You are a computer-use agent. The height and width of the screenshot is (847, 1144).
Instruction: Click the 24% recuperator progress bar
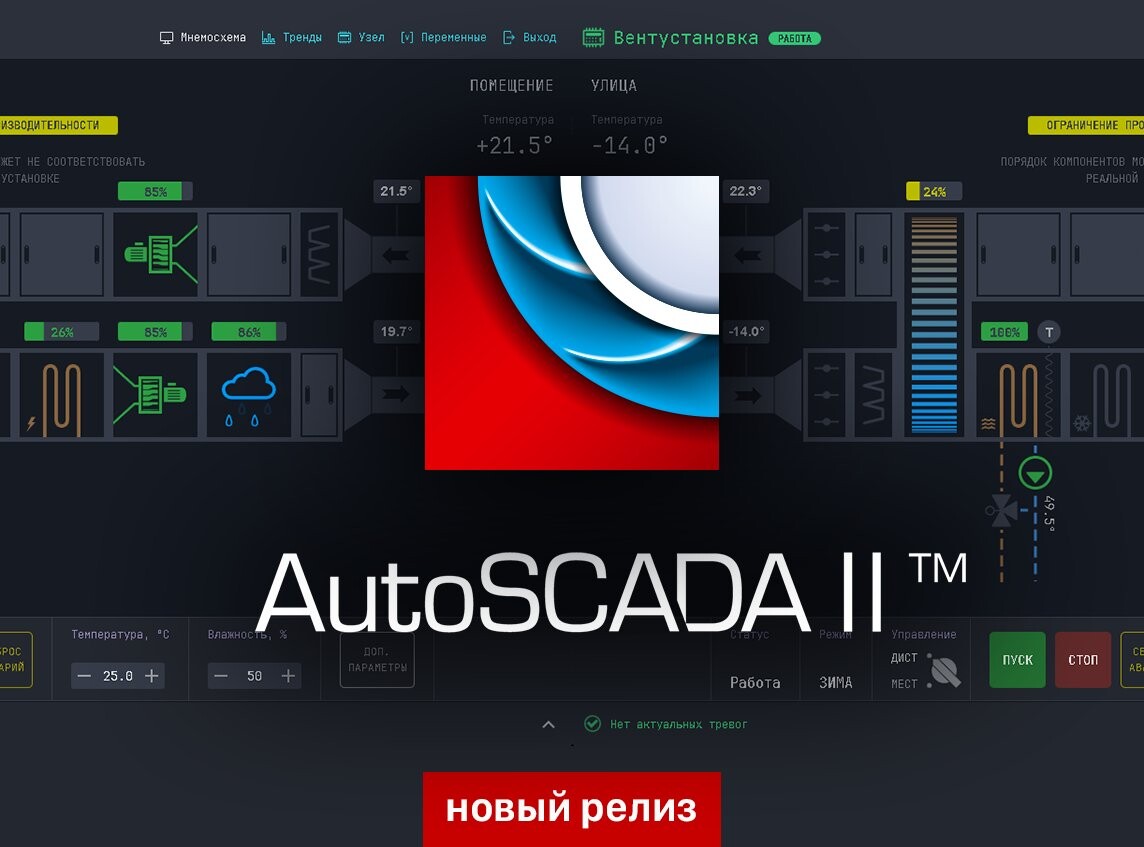coord(933,191)
